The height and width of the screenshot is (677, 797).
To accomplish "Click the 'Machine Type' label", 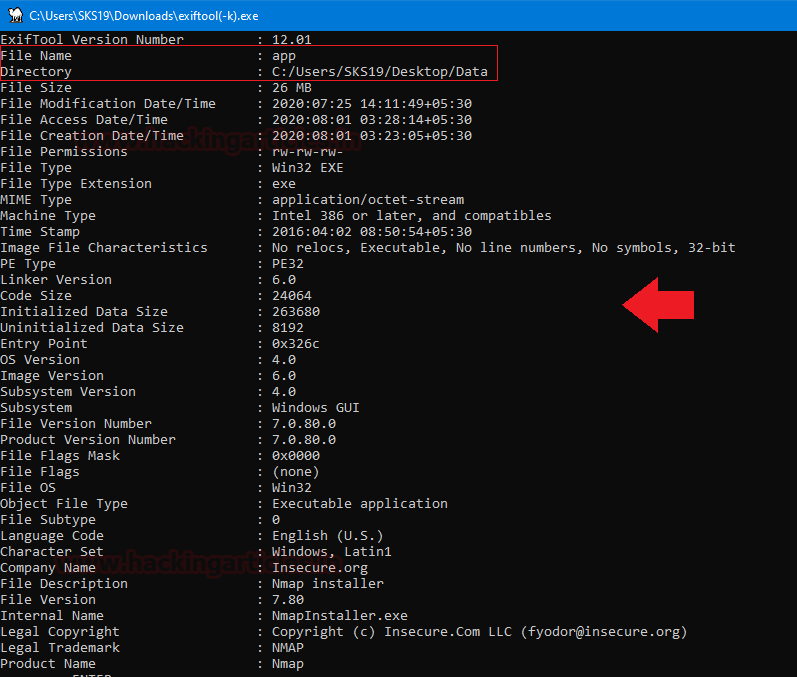I will point(48,216).
